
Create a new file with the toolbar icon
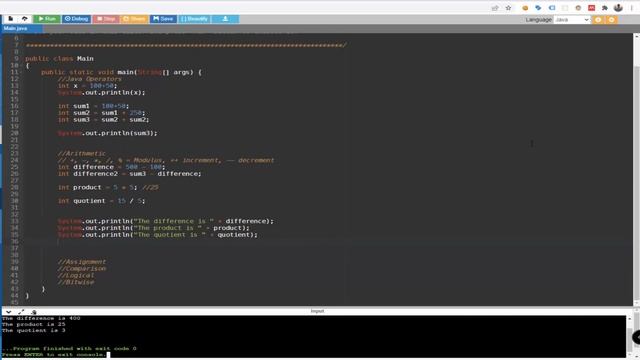pos(11,19)
